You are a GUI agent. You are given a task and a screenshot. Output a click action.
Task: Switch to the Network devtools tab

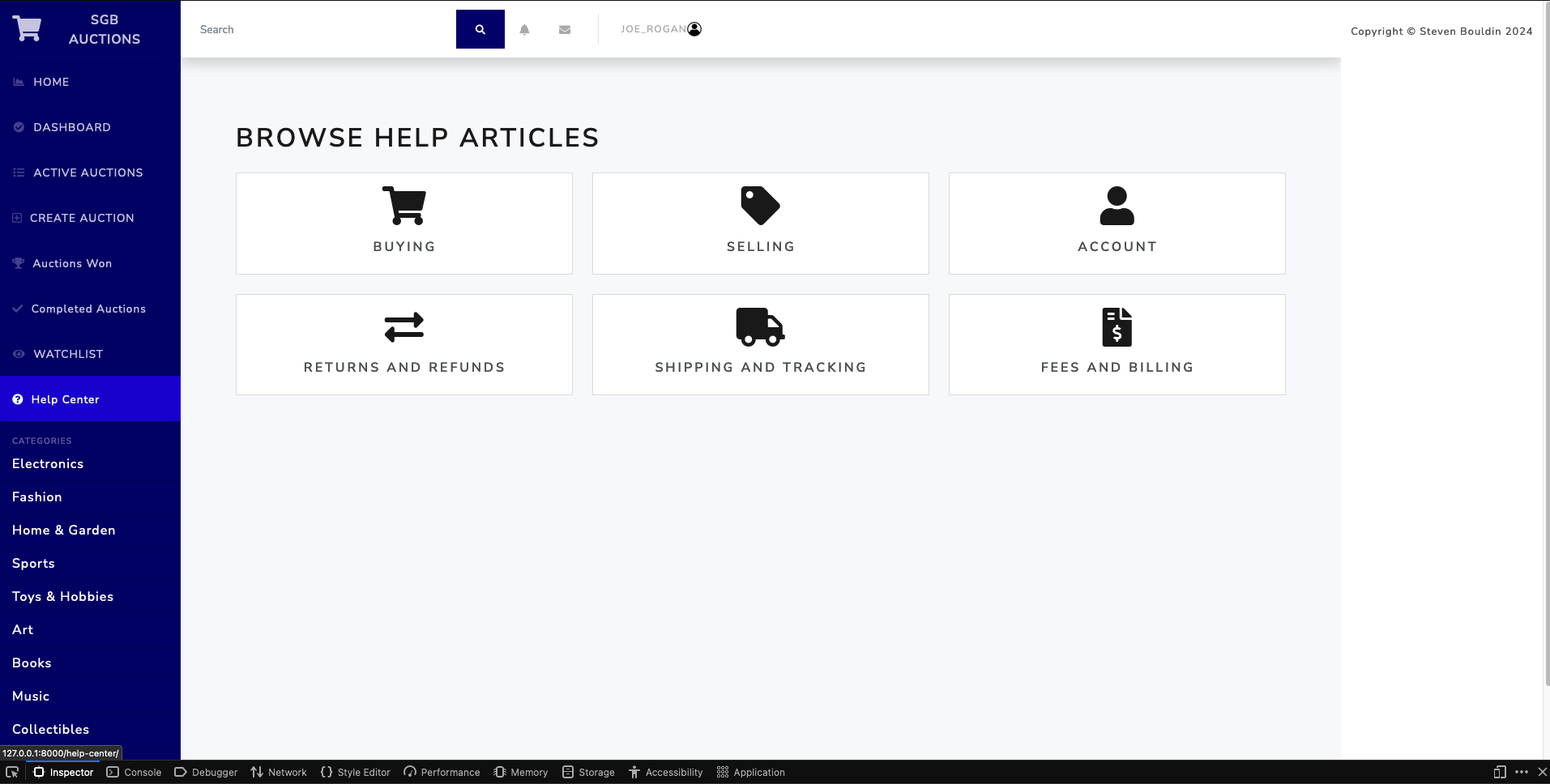279,772
